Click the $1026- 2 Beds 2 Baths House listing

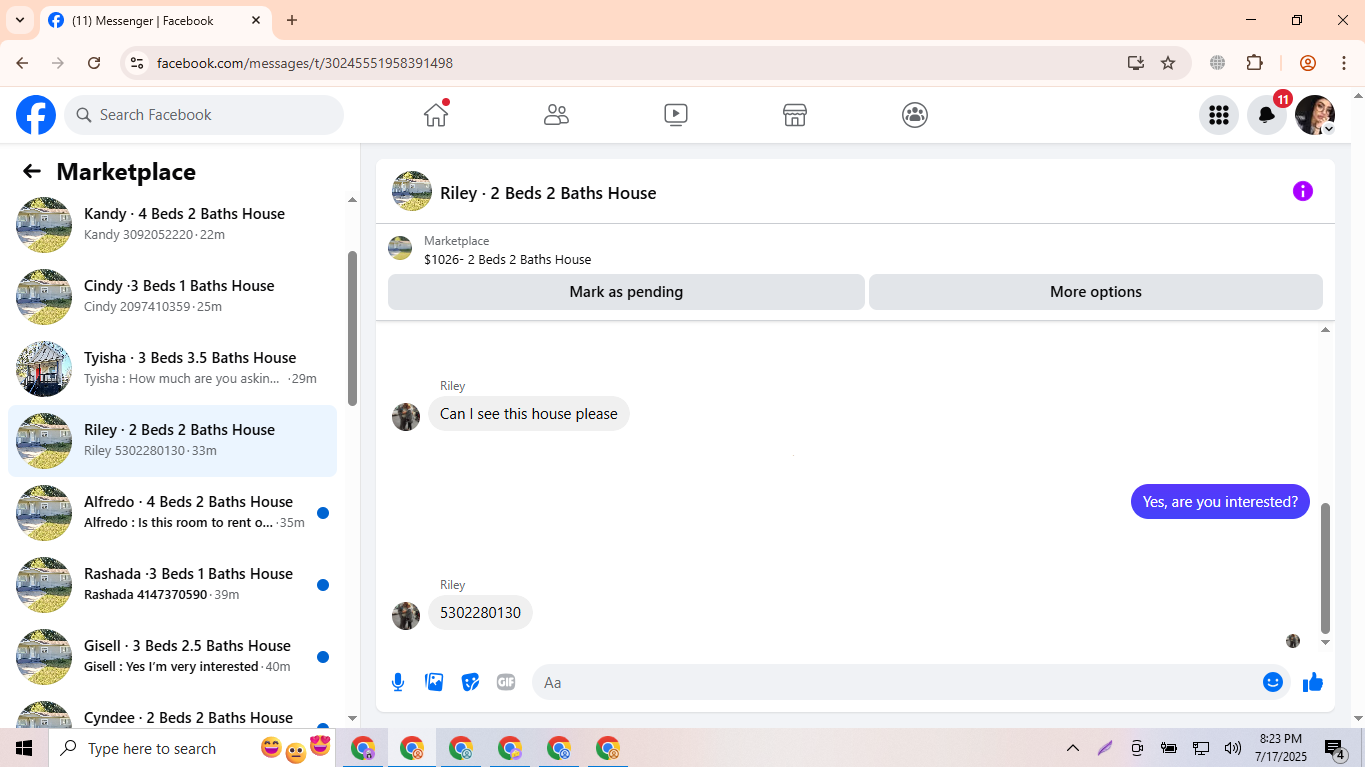507,259
